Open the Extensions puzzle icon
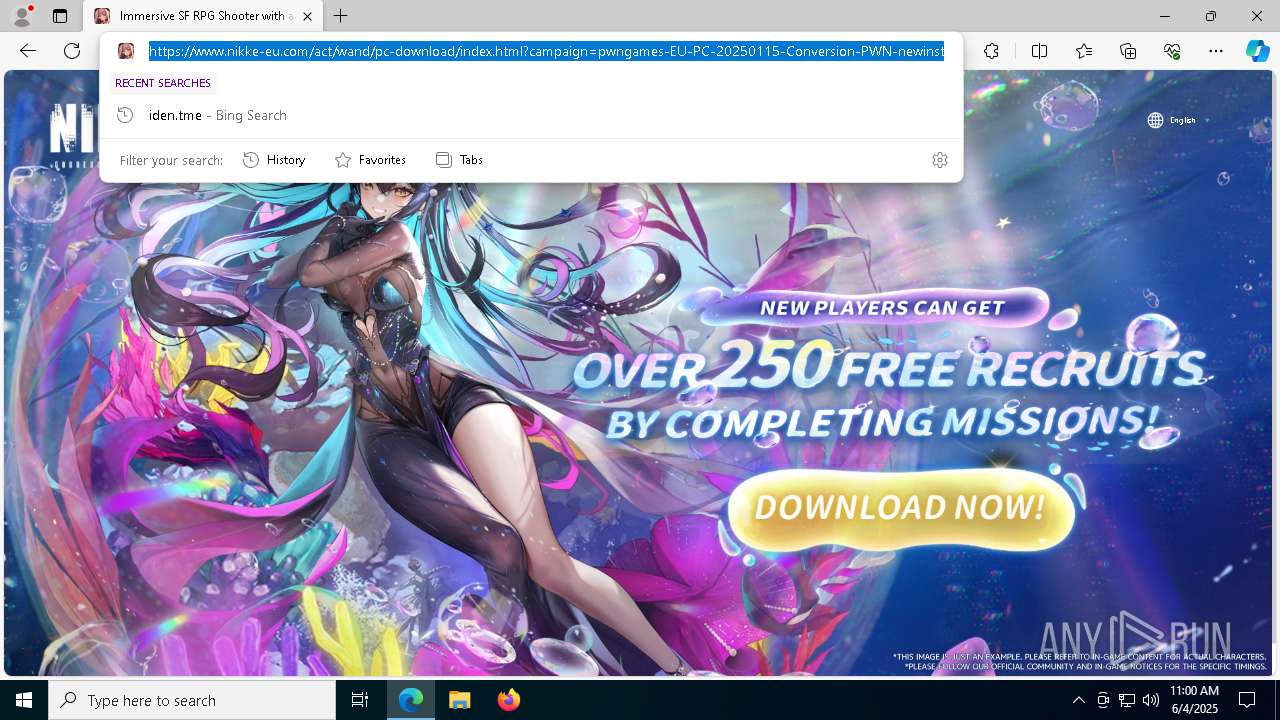This screenshot has height=720, width=1280. [x=991, y=51]
